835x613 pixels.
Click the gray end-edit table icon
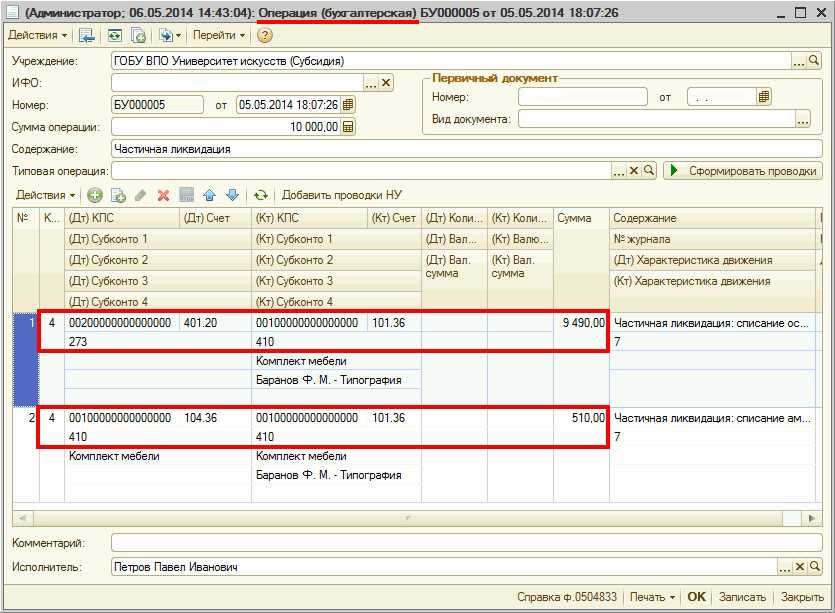[x=186, y=196]
